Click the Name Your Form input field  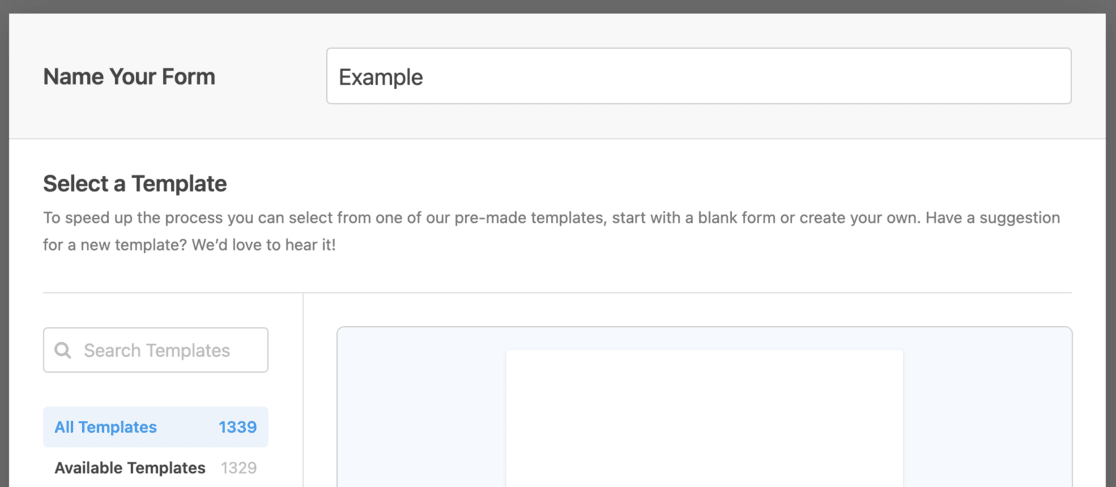698,76
